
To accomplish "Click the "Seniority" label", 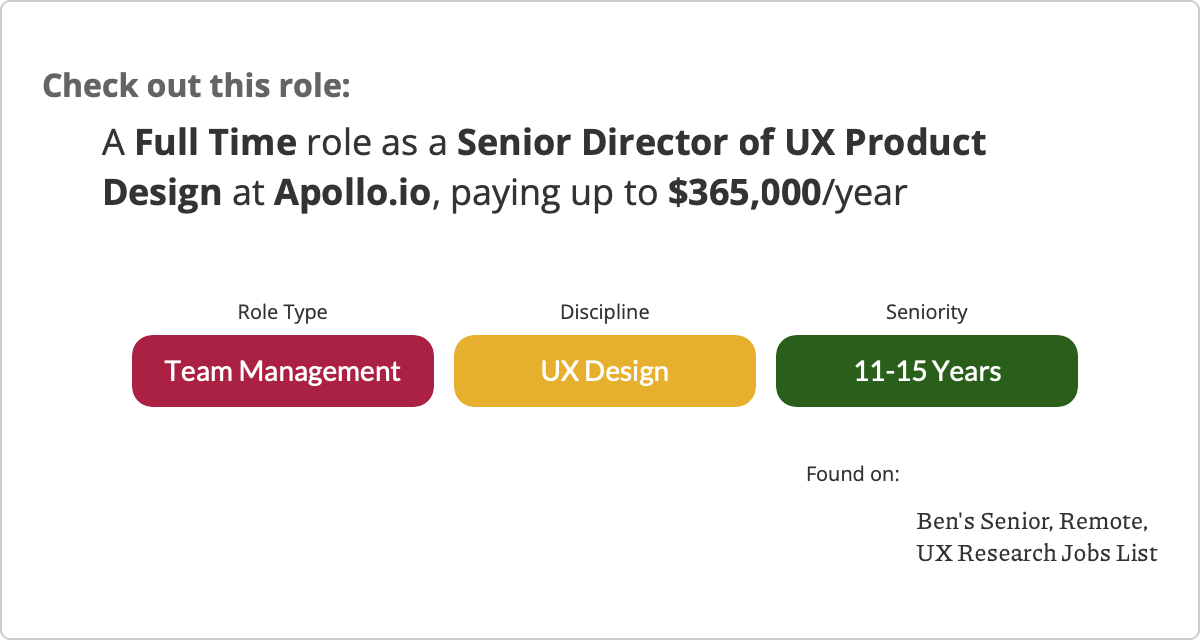I will click(926, 312).
